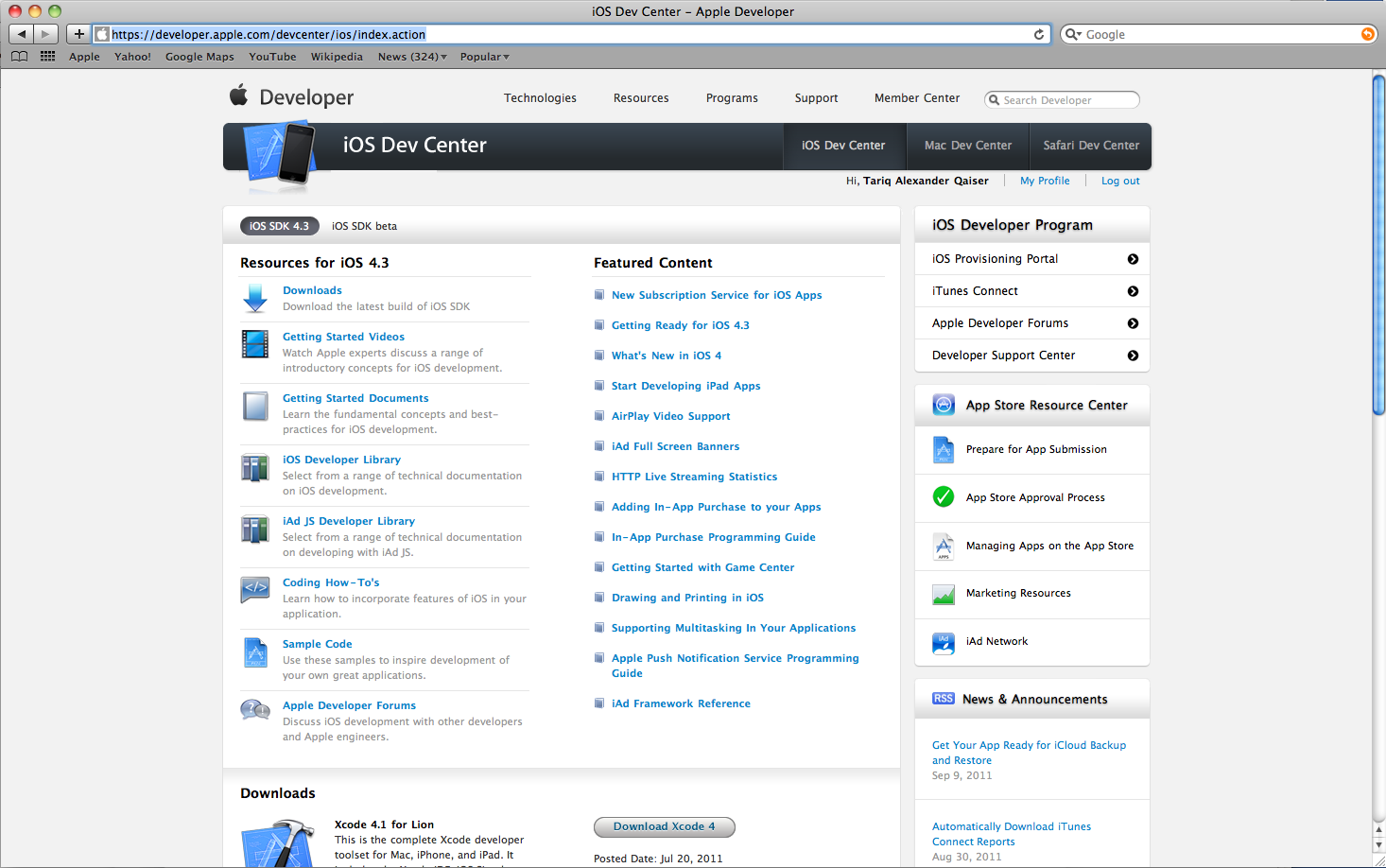Switch to the Safari Dev Center tab
Image resolution: width=1386 pixels, height=868 pixels.
(x=1091, y=146)
